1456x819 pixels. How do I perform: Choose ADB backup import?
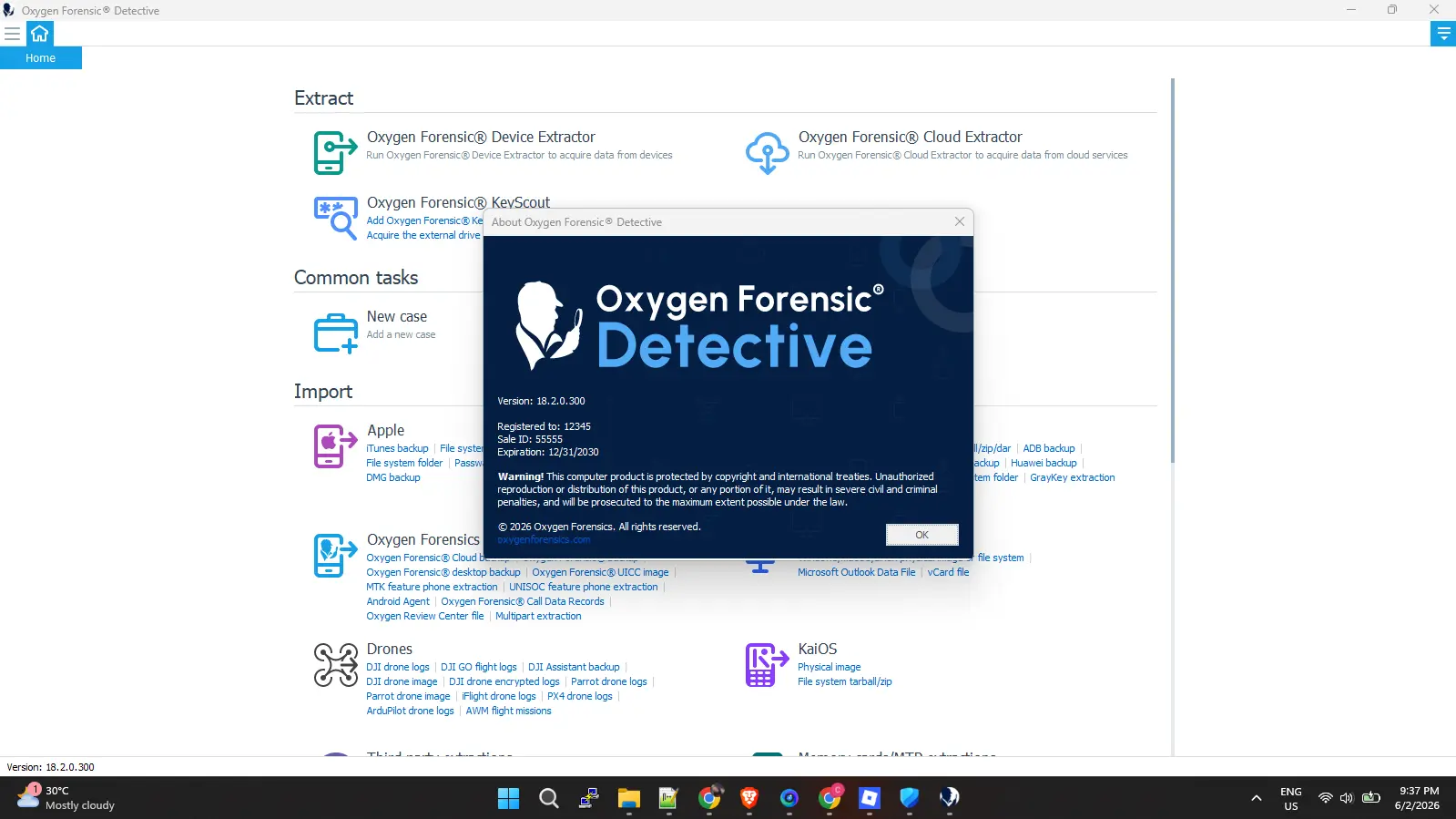1048,448
